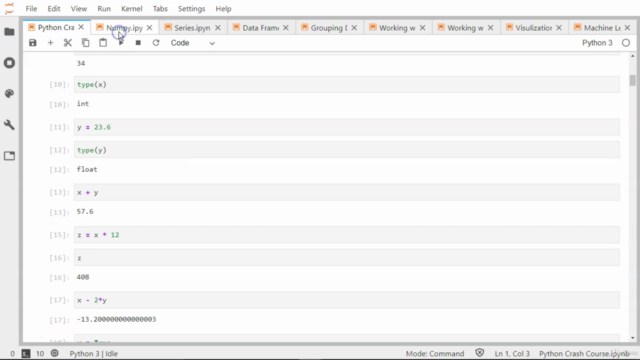Run the selected cell with the play icon
This screenshot has width=640, height=360.
[x=121, y=43]
